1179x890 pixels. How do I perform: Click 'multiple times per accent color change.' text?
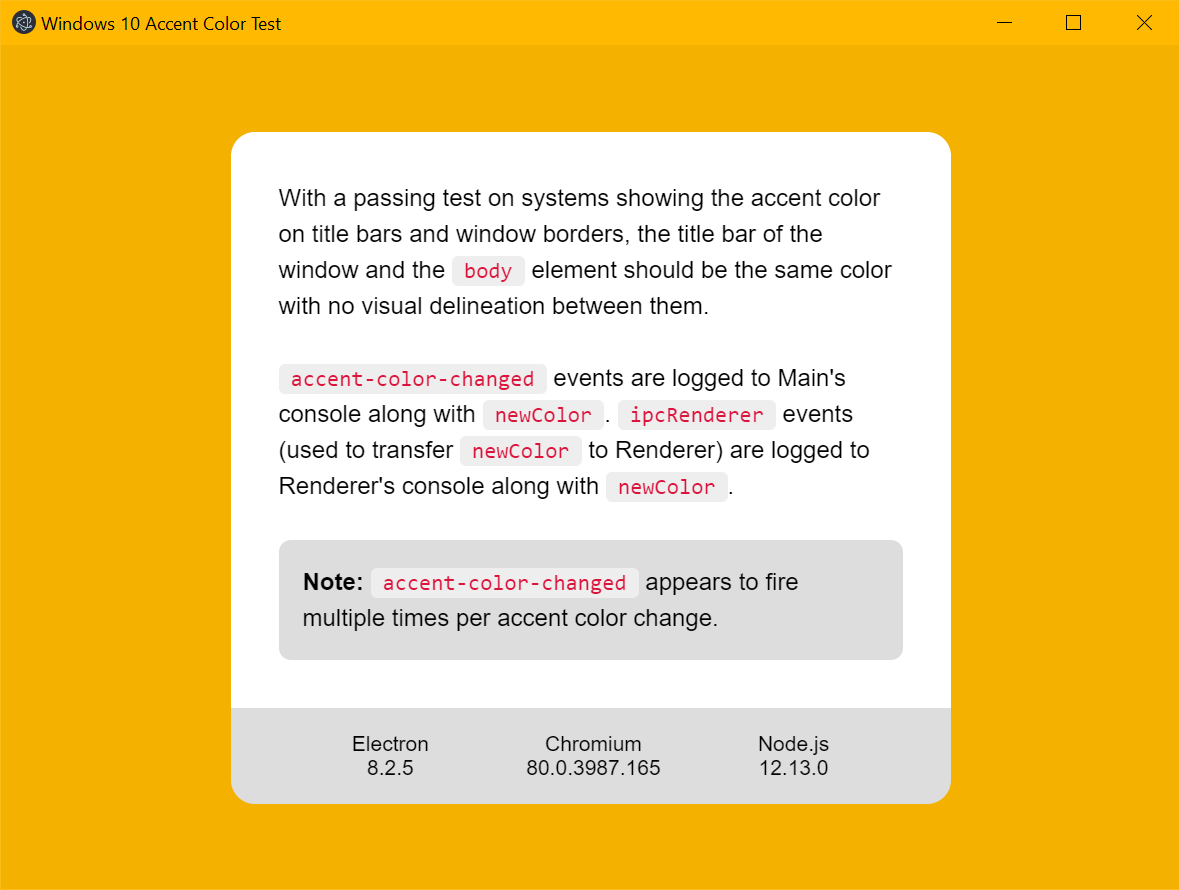pos(511,618)
